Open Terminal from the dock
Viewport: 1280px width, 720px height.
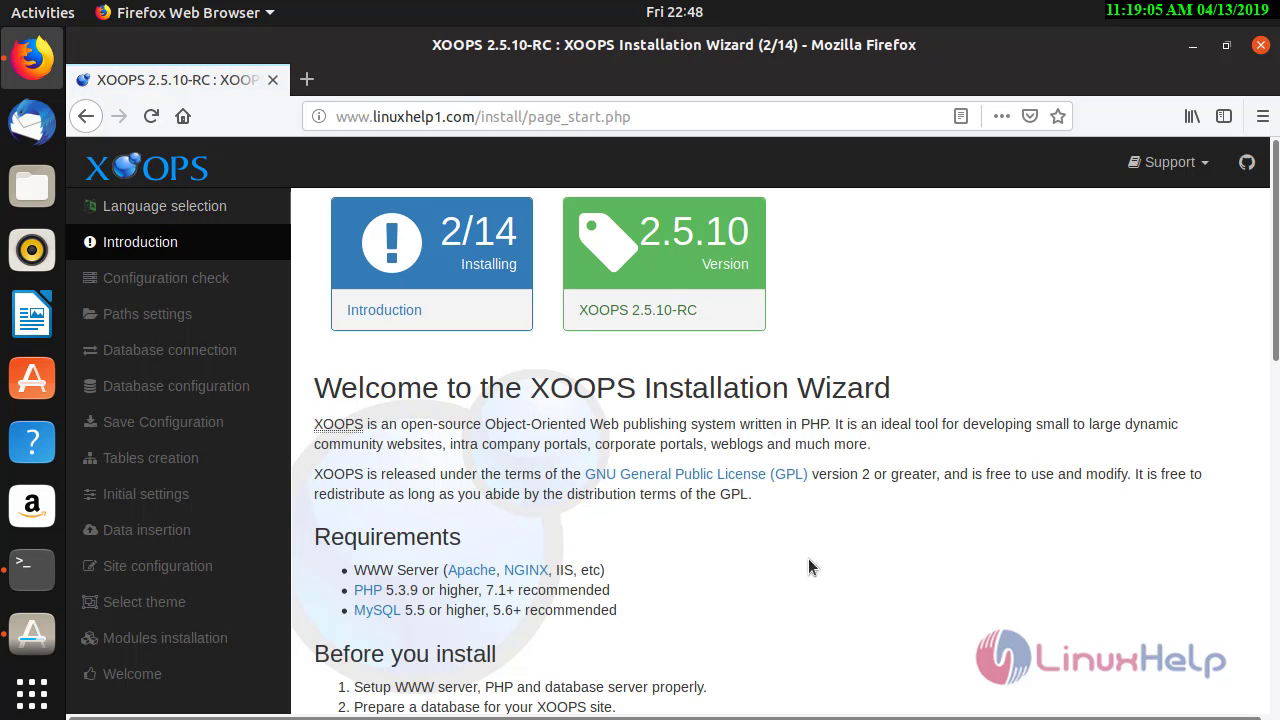32,570
